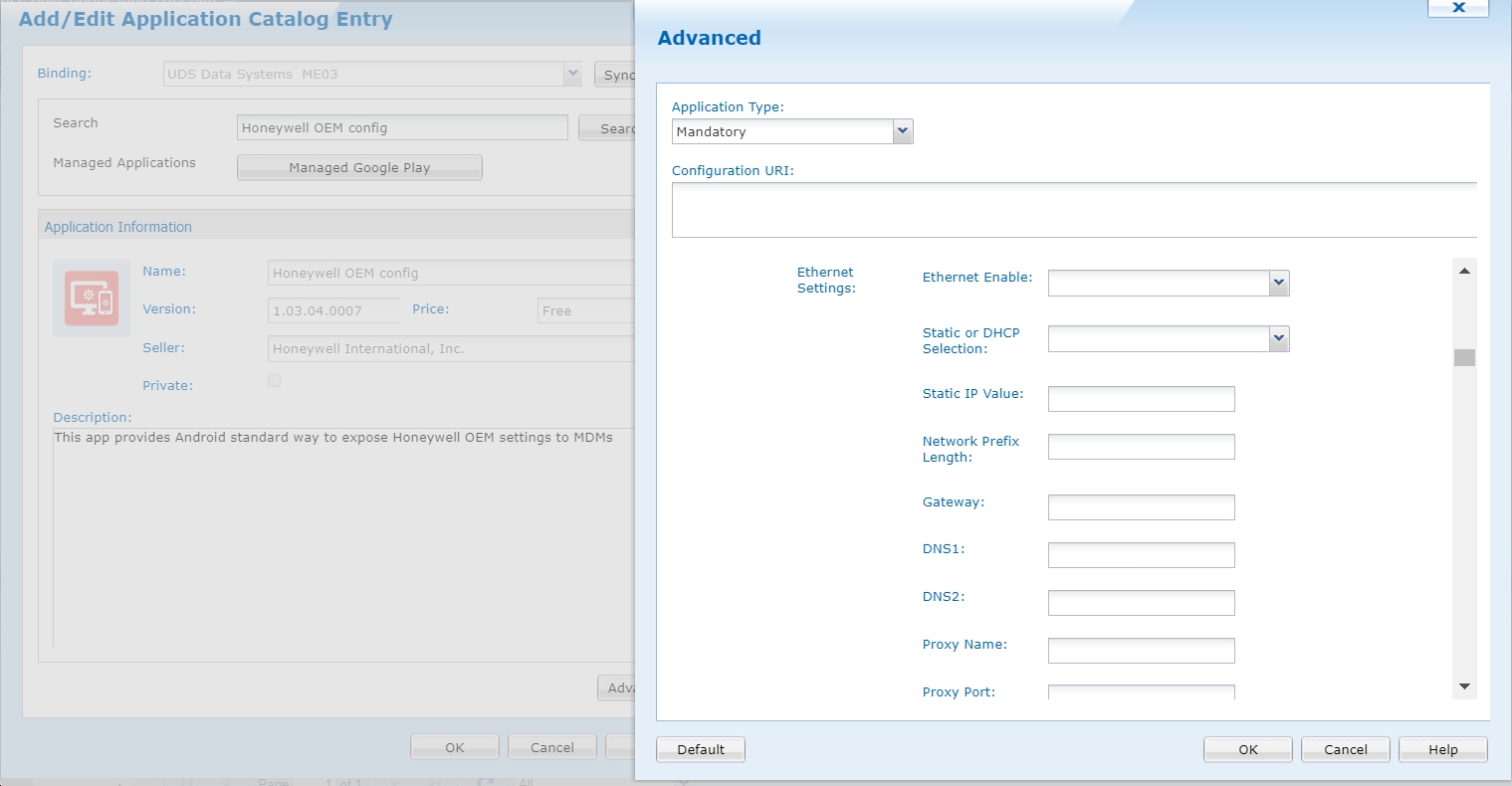Focus the Configuration URI text area
The image size is (1512, 786).
[1073, 210]
